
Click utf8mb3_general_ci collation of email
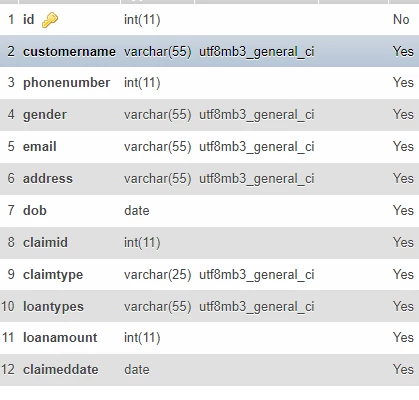click(257, 147)
